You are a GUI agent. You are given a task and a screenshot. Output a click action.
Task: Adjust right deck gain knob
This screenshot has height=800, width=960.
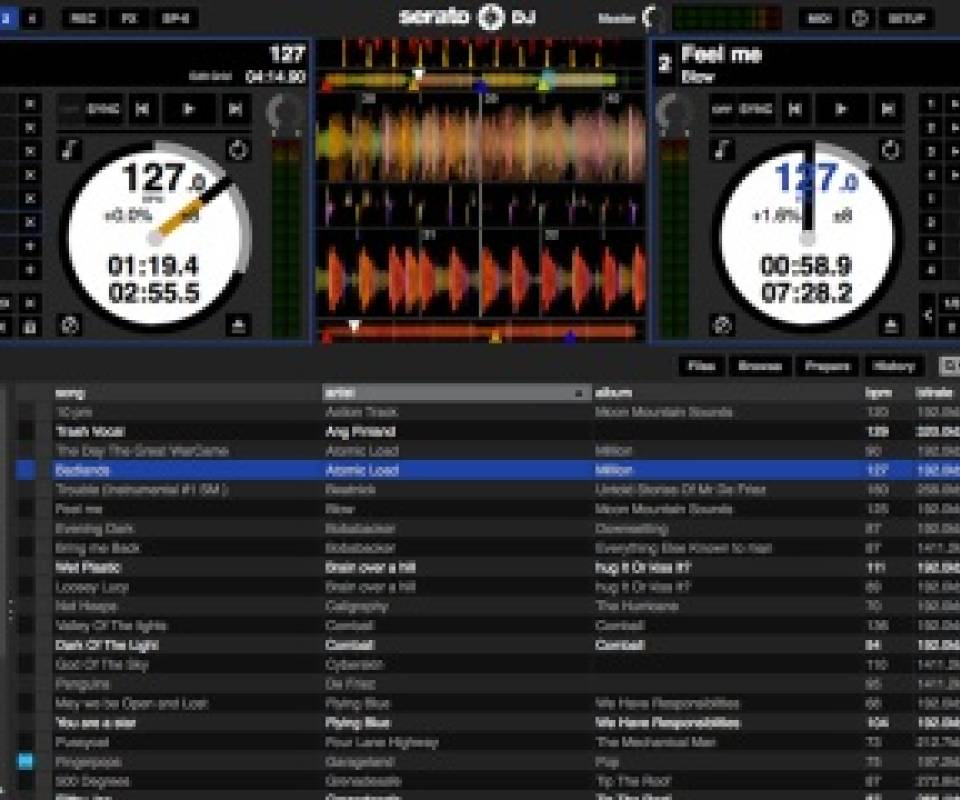pyautogui.click(x=673, y=112)
